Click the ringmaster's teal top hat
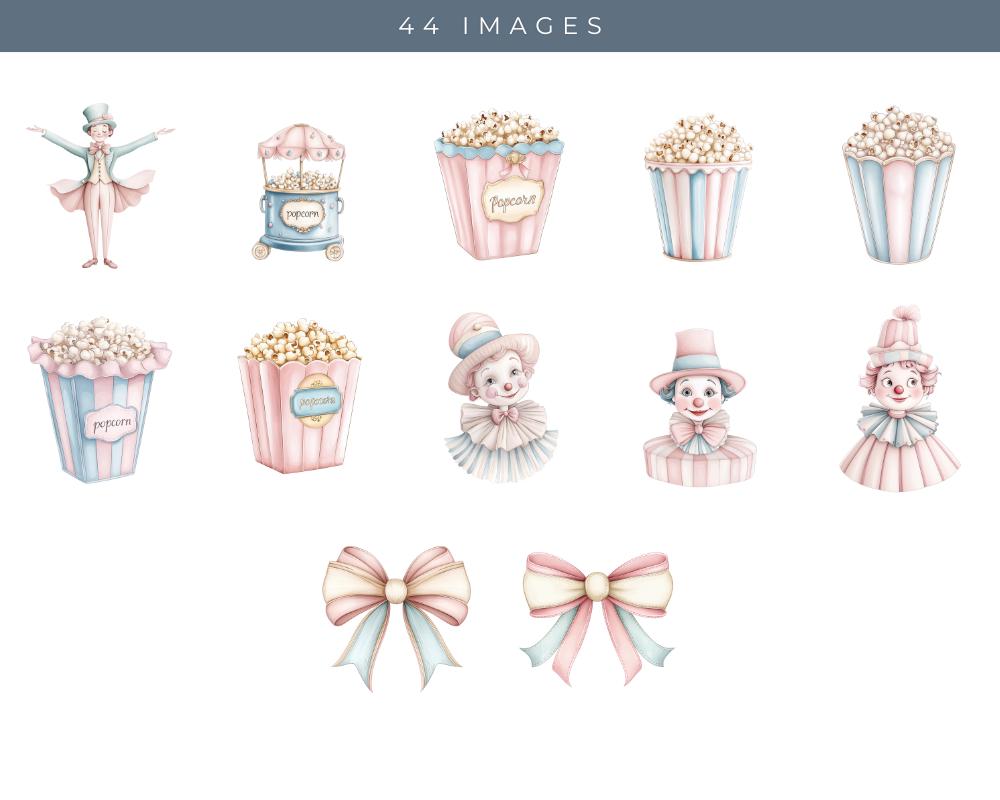 [x=96, y=114]
